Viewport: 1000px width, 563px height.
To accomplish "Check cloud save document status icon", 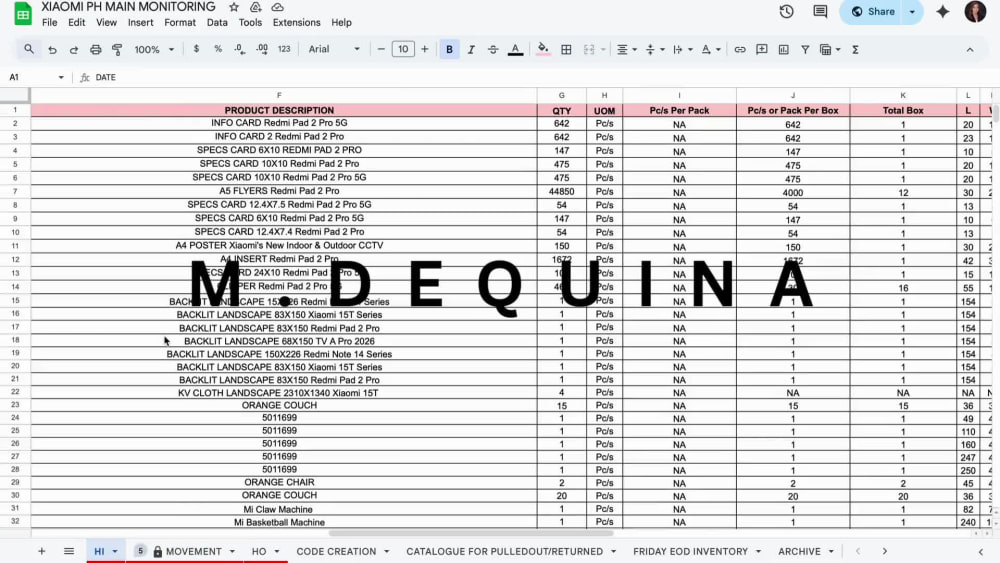I will [277, 7].
